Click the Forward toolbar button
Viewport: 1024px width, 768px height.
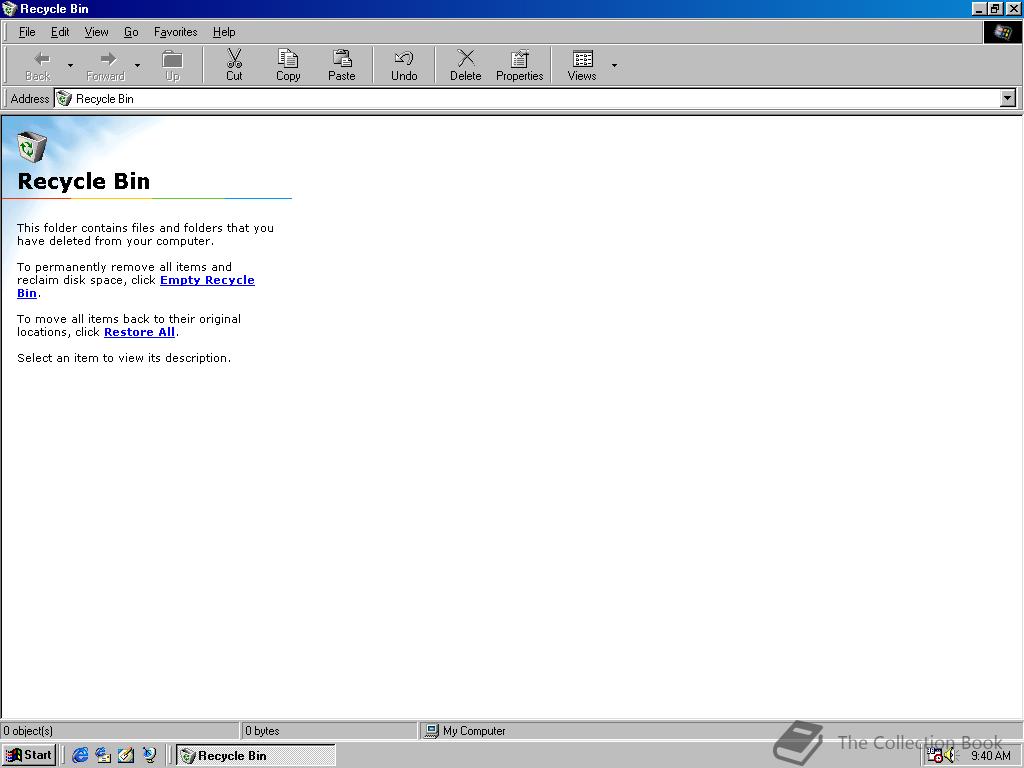105,65
